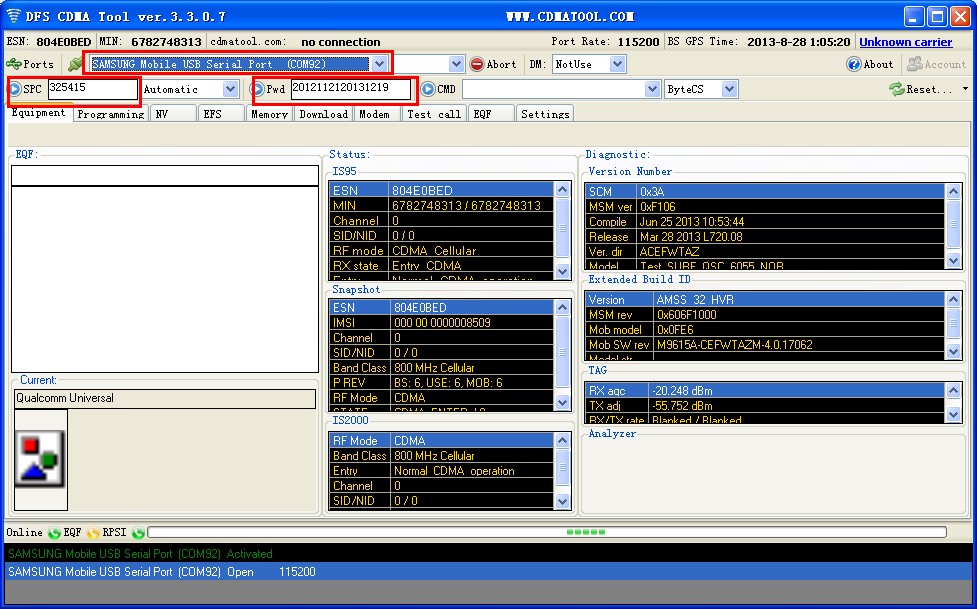Viewport: 977px width, 609px height.
Task: Click the green connect plug icon
Action: tap(75, 64)
